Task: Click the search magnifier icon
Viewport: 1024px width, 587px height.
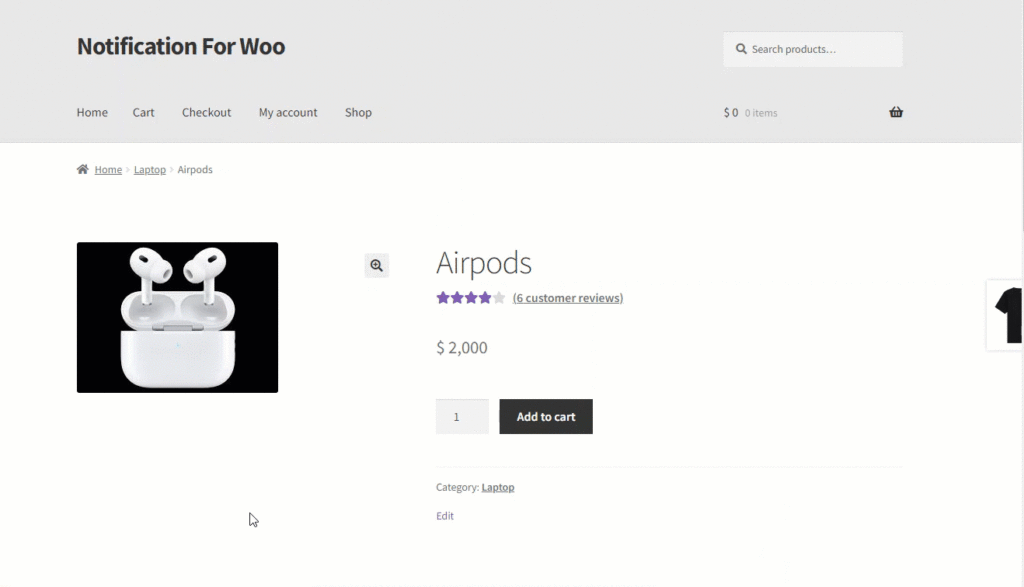Action: (741, 49)
